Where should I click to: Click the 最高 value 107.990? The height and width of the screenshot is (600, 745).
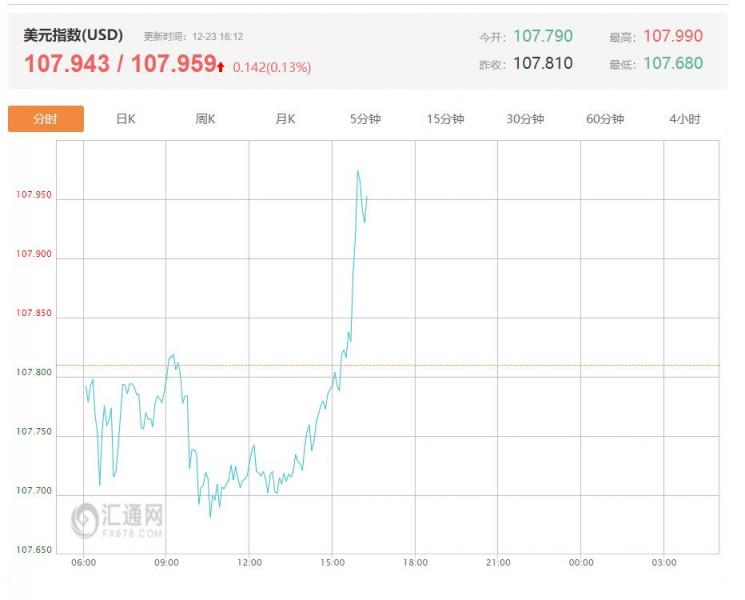coord(673,36)
